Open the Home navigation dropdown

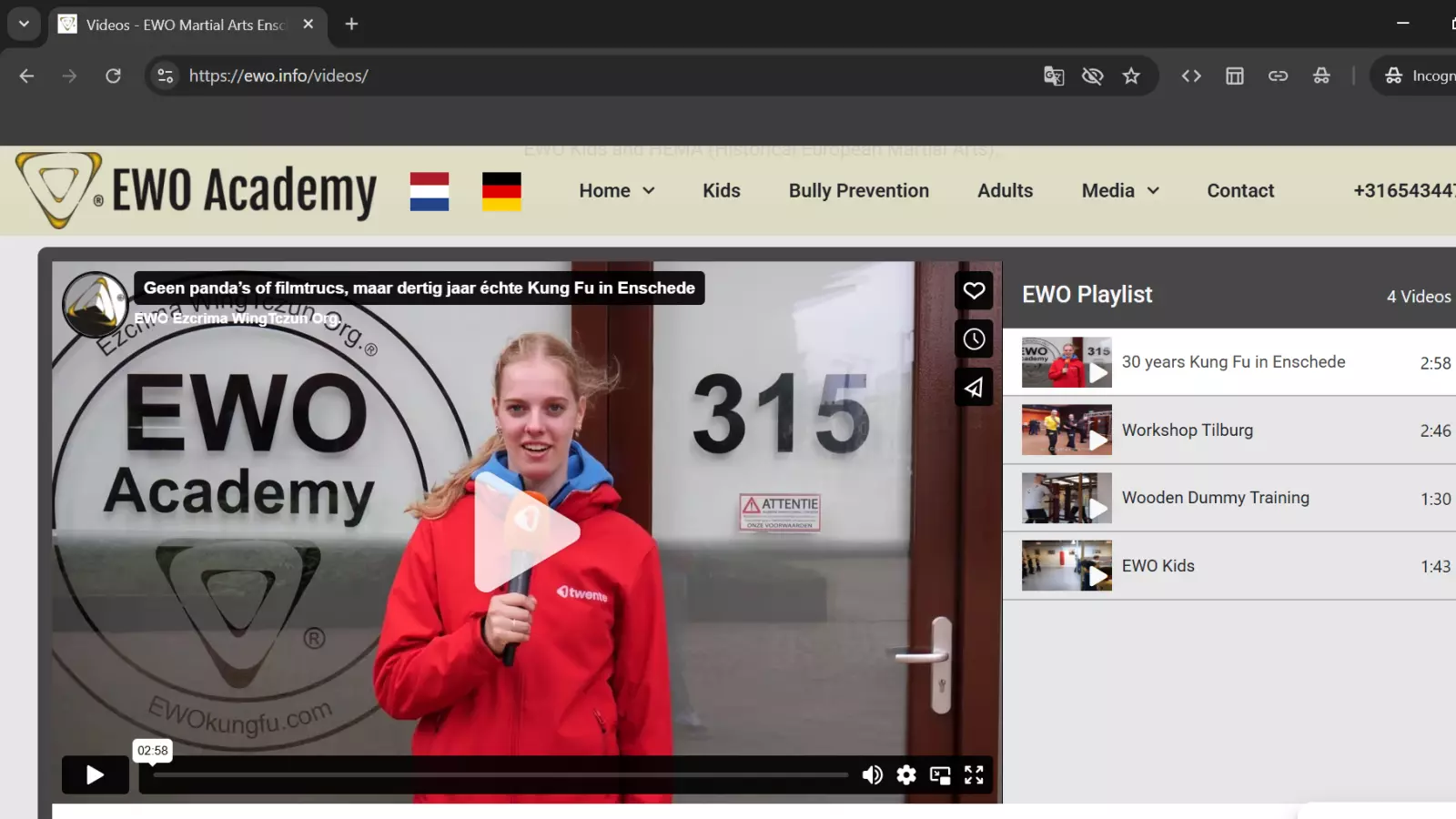(x=616, y=190)
